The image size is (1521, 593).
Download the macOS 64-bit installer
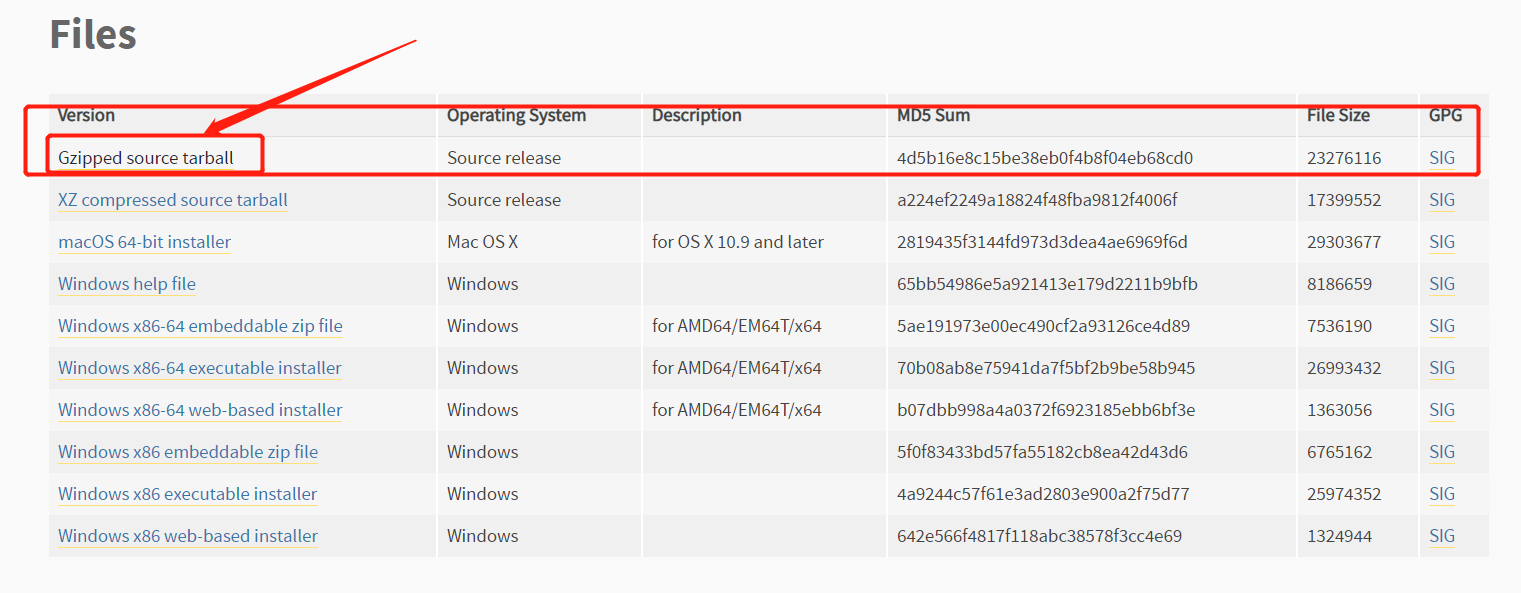pos(143,241)
